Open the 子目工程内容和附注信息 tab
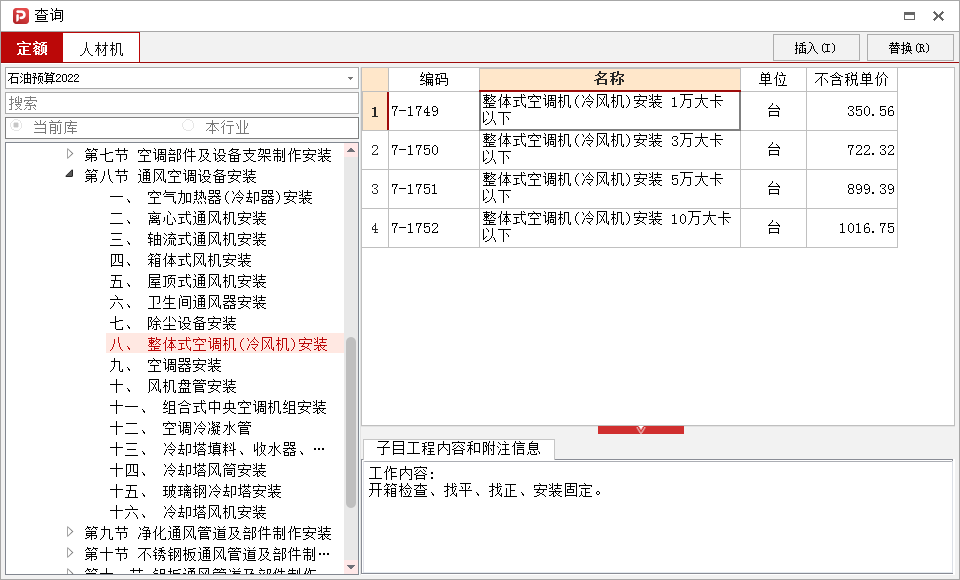The image size is (960, 580). point(458,449)
